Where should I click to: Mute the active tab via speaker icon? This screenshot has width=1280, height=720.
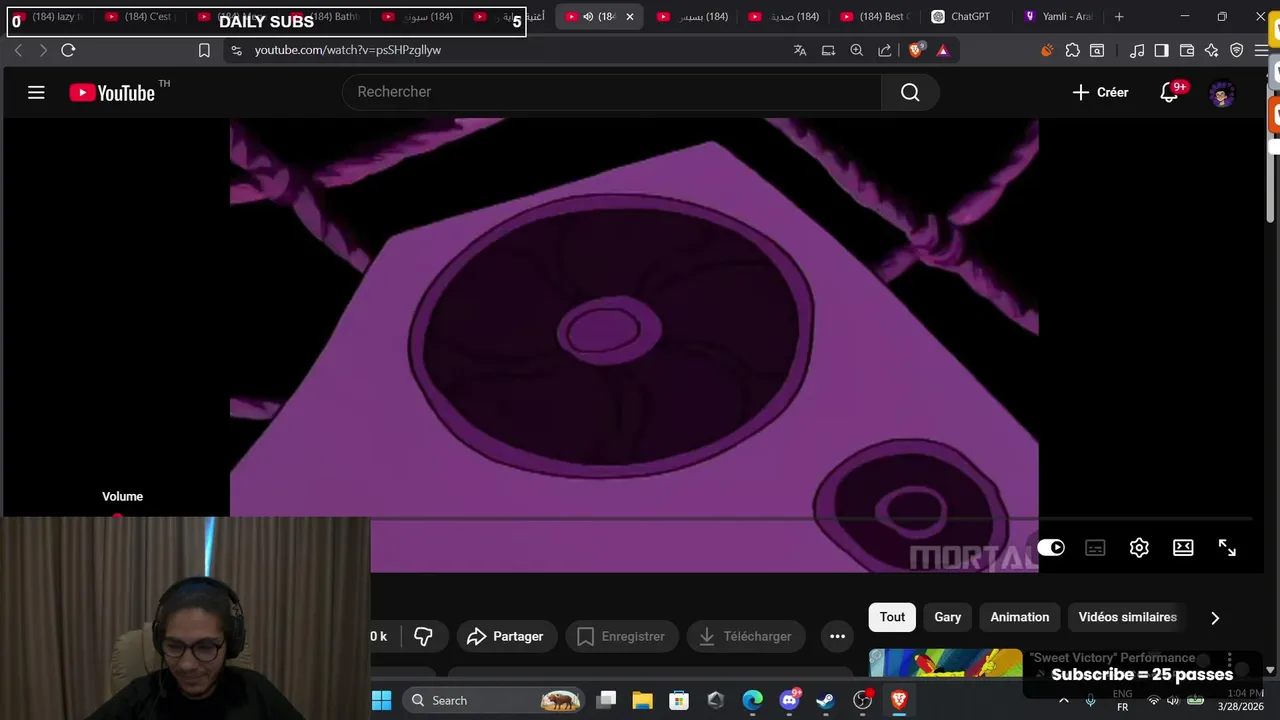588,17
